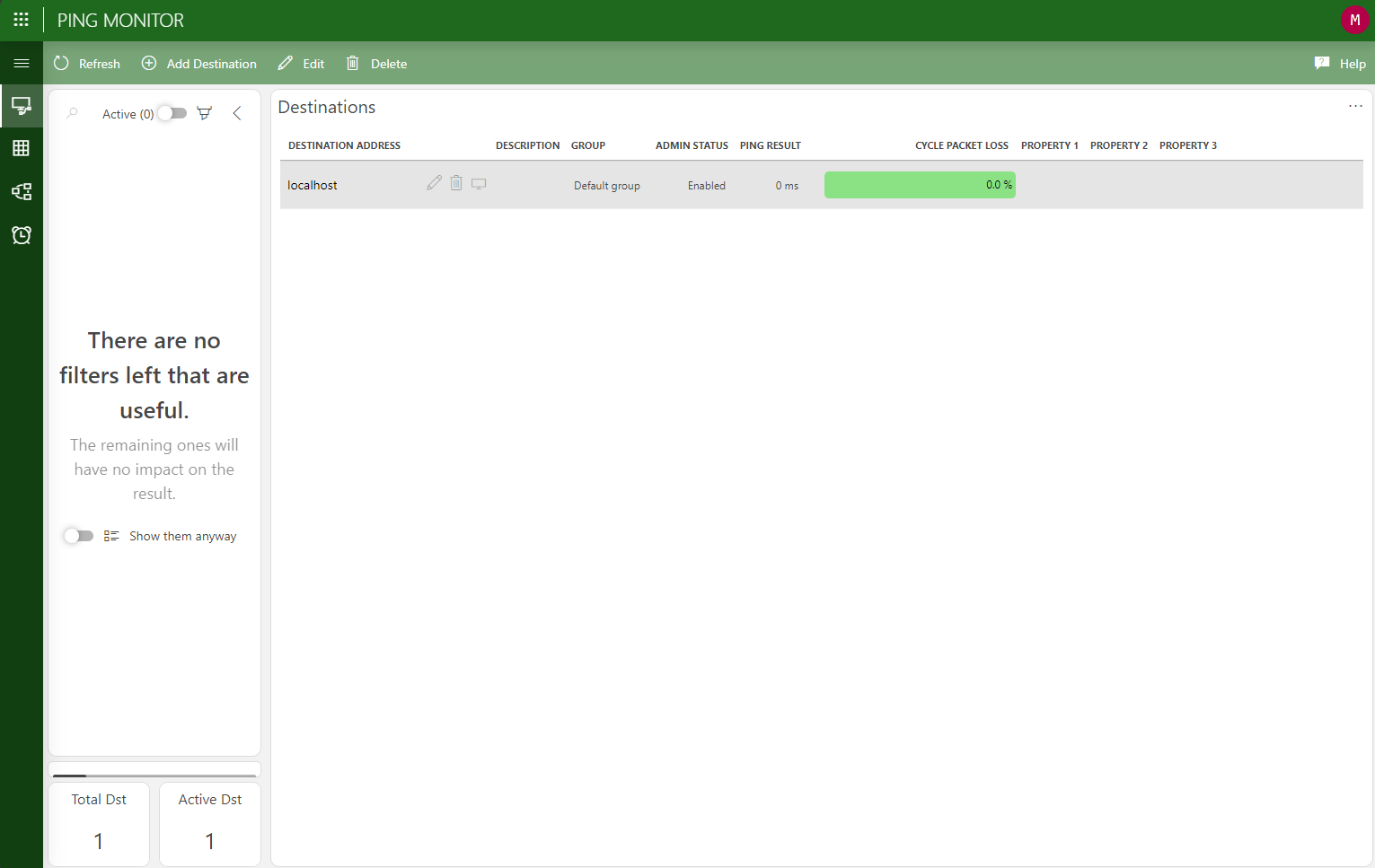Viewport: 1375px width, 868px height.
Task: Click the trash delete icon for localhost
Action: [456, 183]
